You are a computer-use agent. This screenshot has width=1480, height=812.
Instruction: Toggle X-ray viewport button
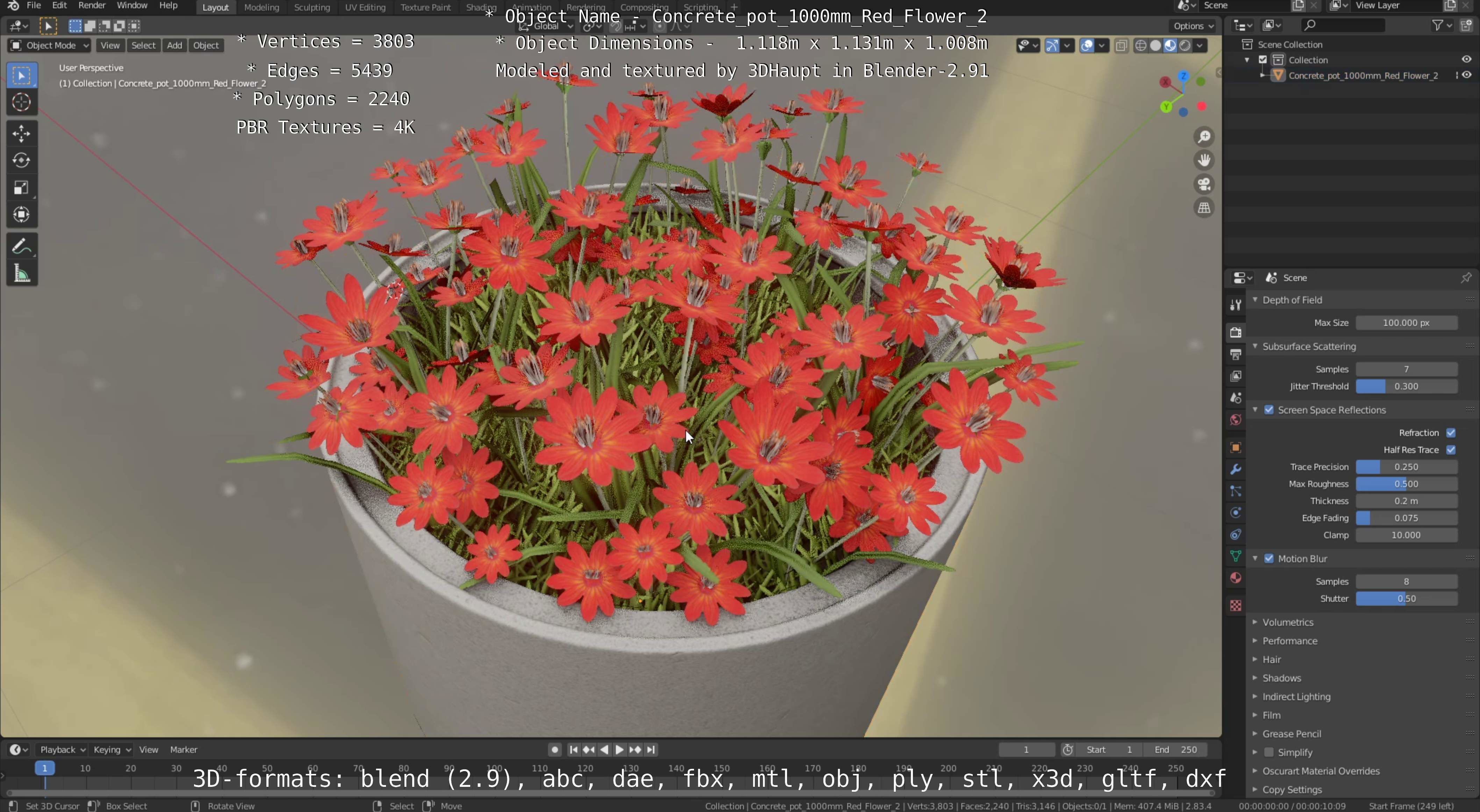pyautogui.click(x=1121, y=45)
